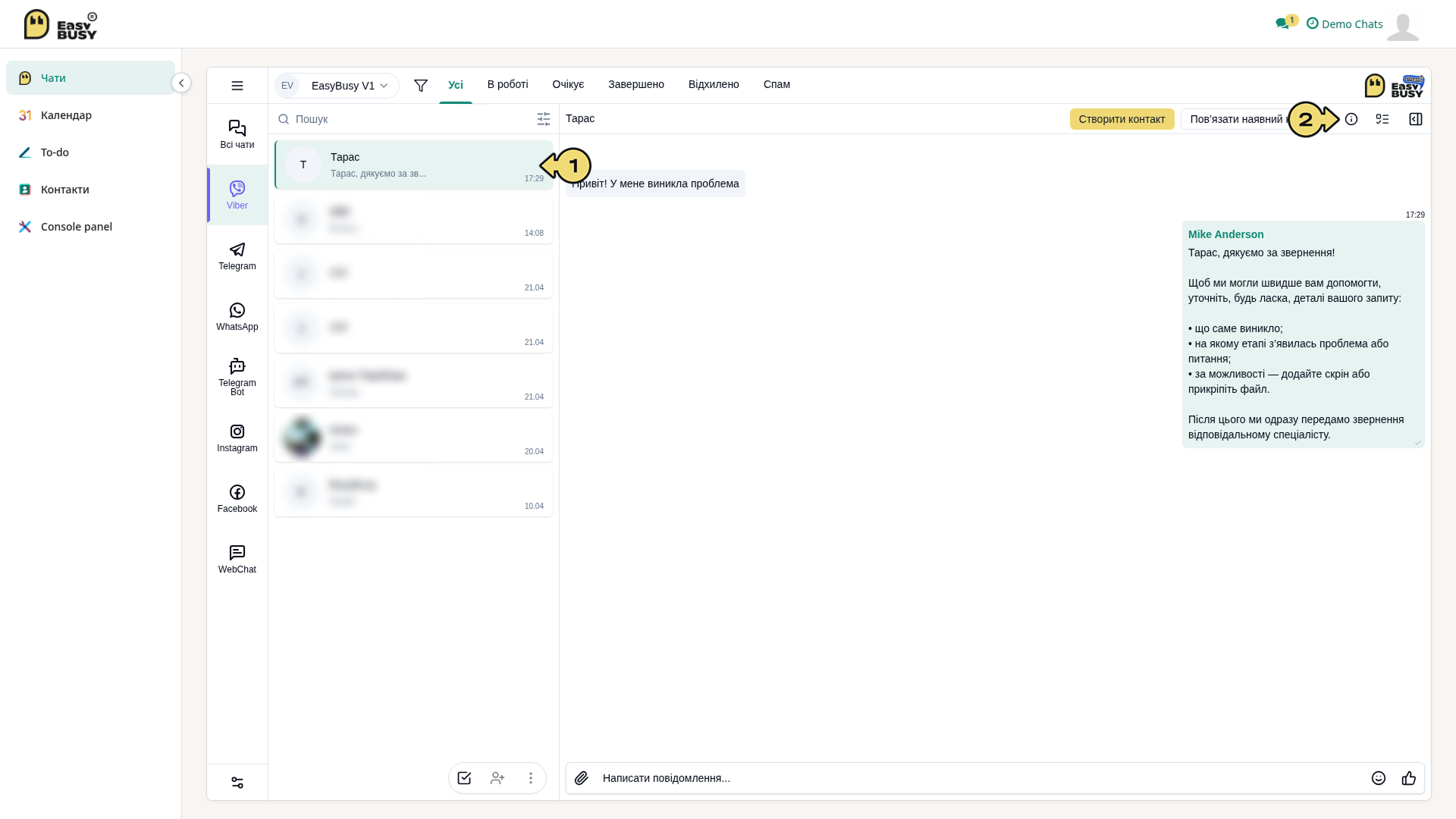Open the Facebook channel chats
The height and width of the screenshot is (819, 1456).
coord(237,498)
